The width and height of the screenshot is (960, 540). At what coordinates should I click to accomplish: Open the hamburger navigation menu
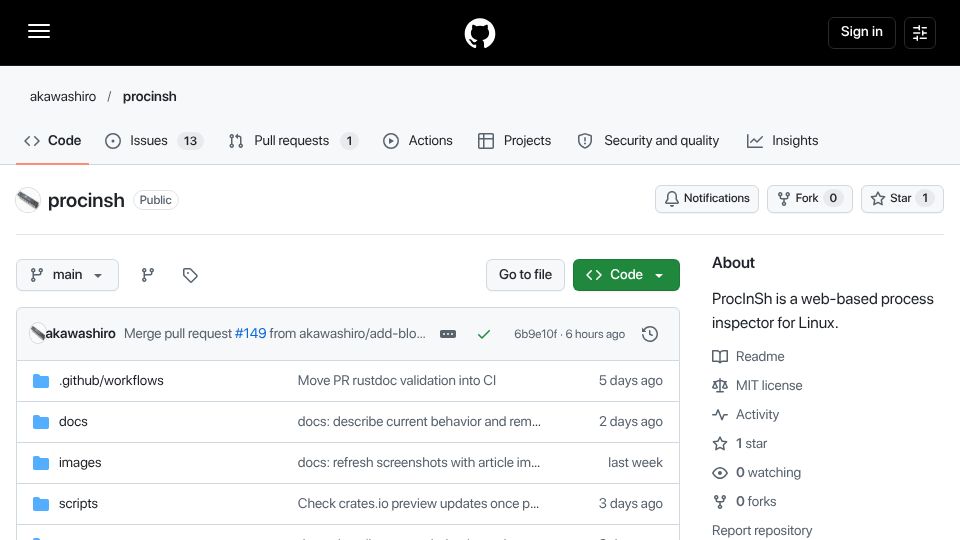[39, 32]
